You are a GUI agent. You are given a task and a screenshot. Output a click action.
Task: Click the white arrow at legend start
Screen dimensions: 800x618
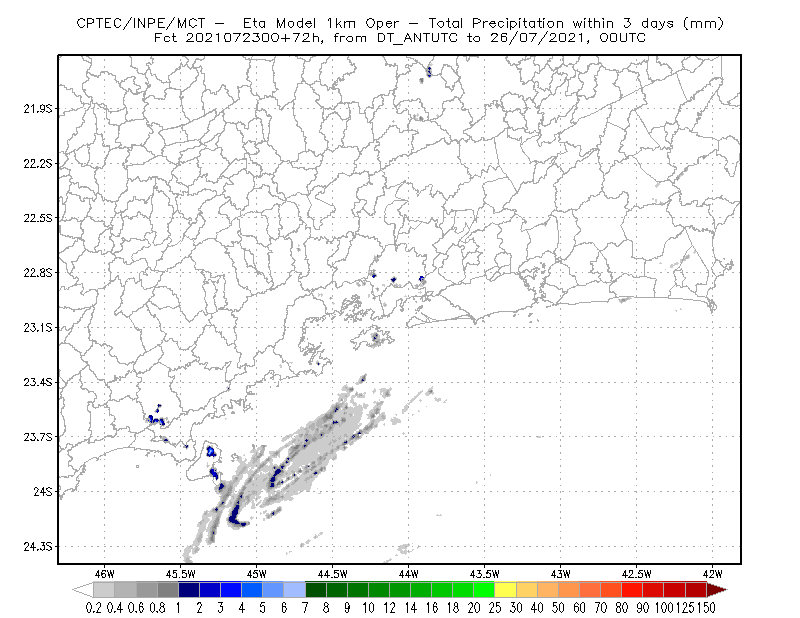(83, 590)
